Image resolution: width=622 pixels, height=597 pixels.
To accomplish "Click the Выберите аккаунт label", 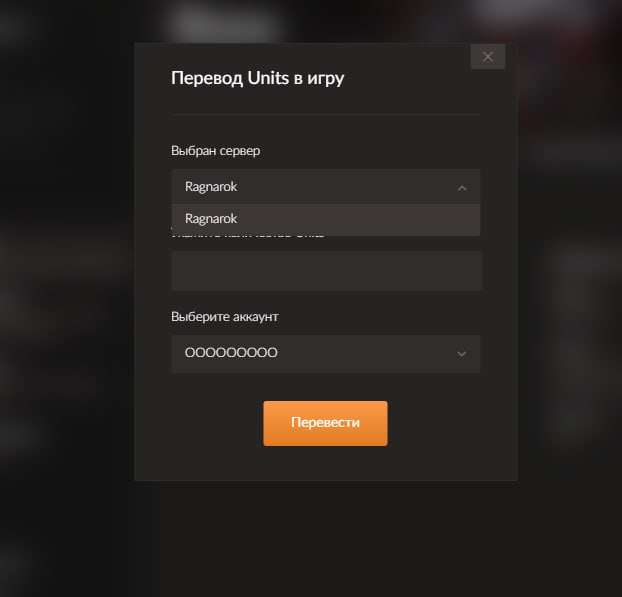I will tap(225, 317).
